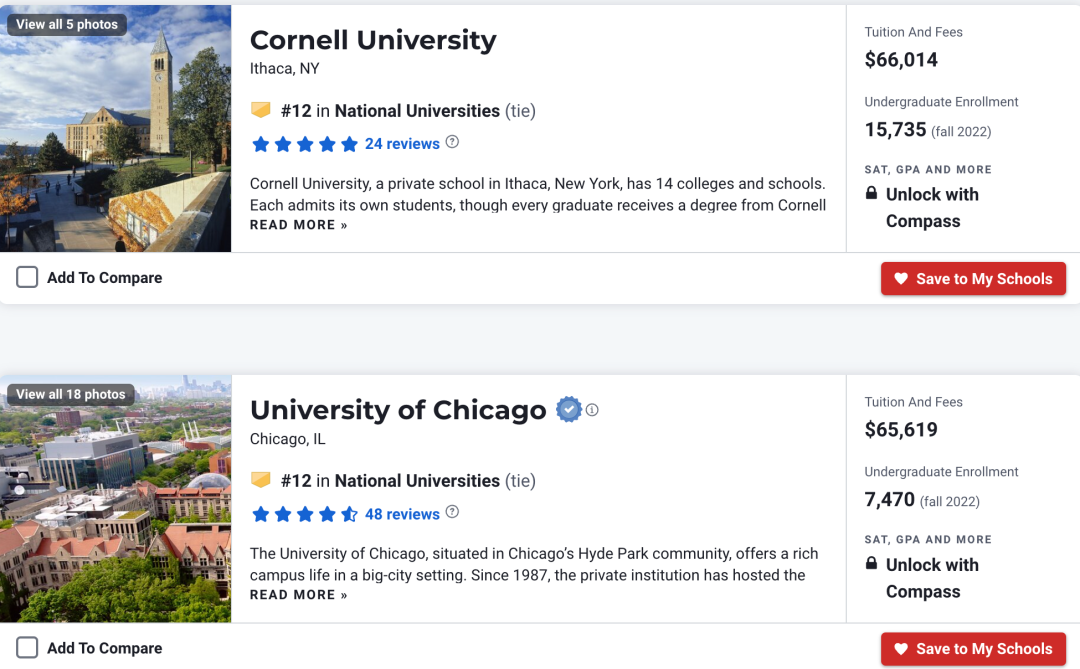Click the lock icon in Chicago's Compass section
The image size is (1080, 669).
(871, 563)
